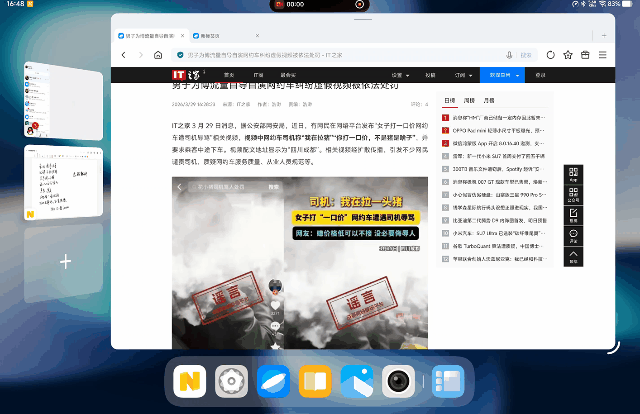Launch the camera app from dock
This screenshot has width=640, height=414.
tap(400, 381)
